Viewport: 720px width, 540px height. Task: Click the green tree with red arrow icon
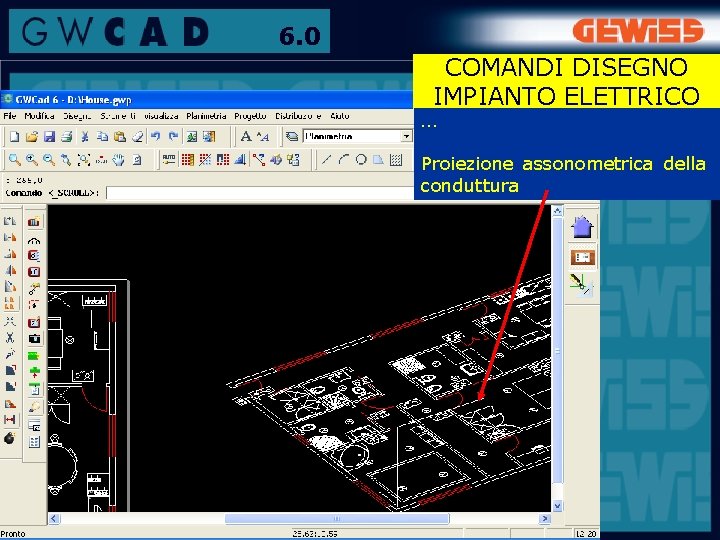click(34, 371)
